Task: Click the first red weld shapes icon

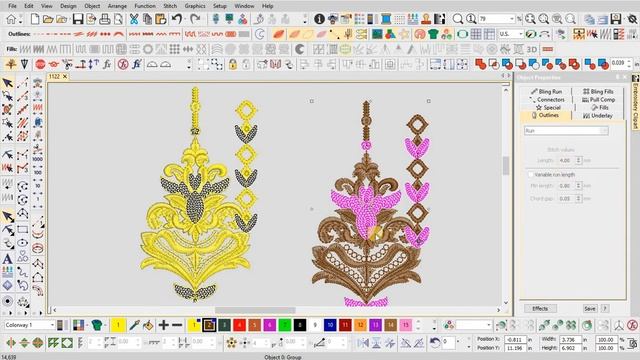Action: tap(480, 64)
